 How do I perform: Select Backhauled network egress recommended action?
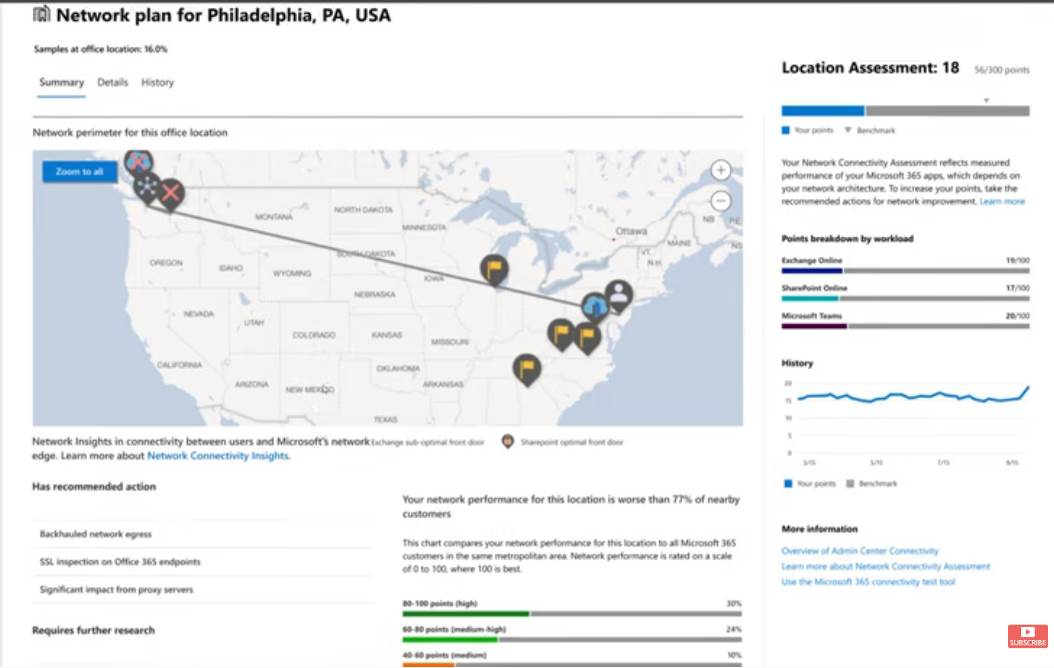point(96,535)
